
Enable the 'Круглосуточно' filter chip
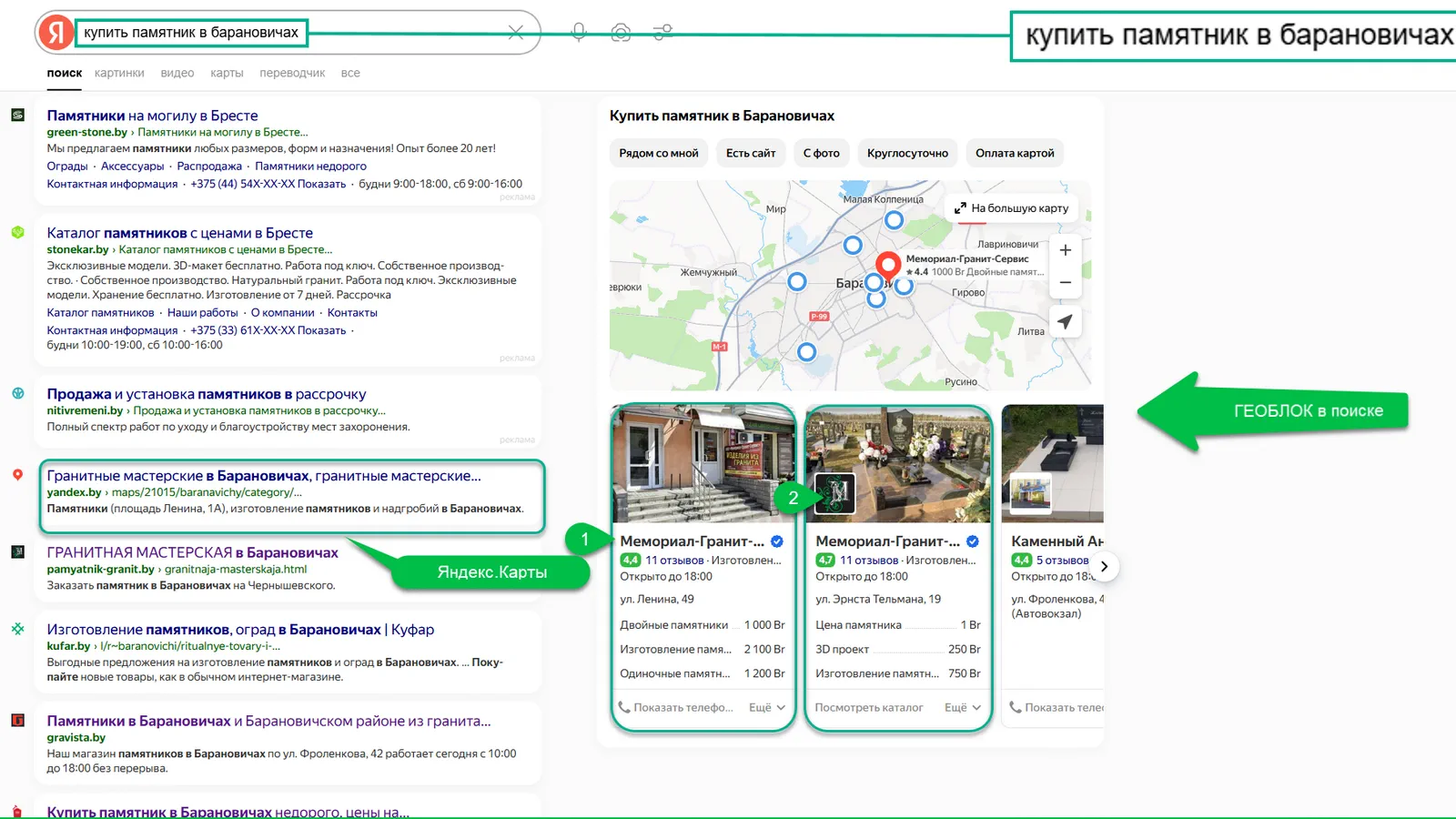[907, 153]
